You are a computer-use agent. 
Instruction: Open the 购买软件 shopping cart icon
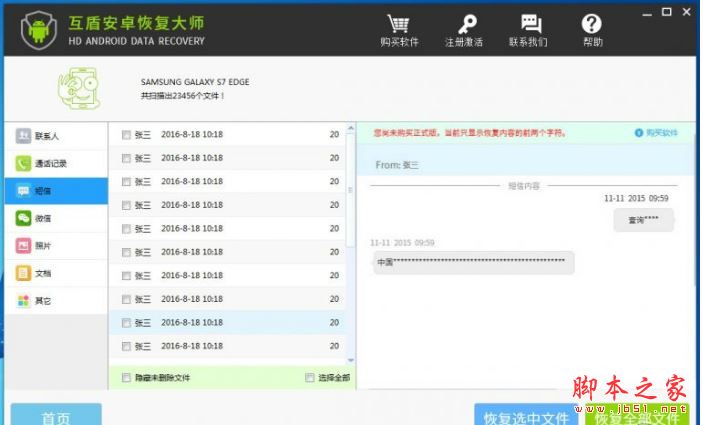pos(399,24)
